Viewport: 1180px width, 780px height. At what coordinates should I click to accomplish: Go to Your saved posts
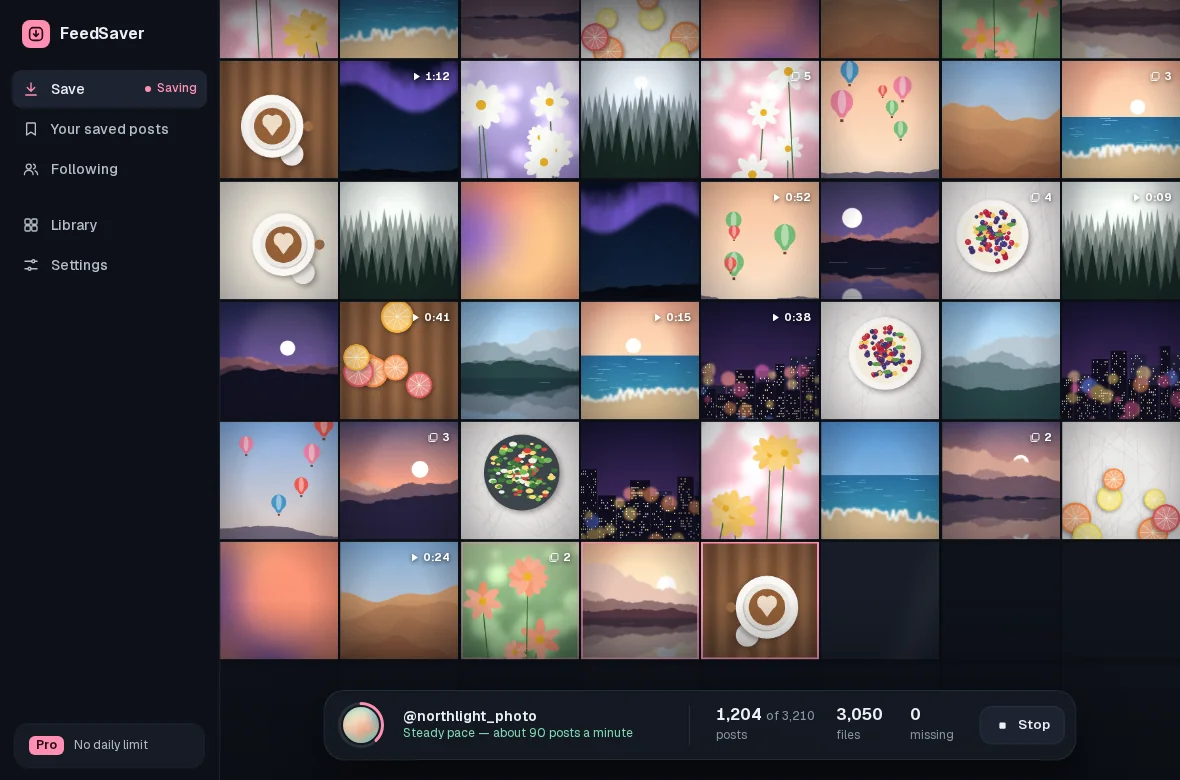(109, 129)
